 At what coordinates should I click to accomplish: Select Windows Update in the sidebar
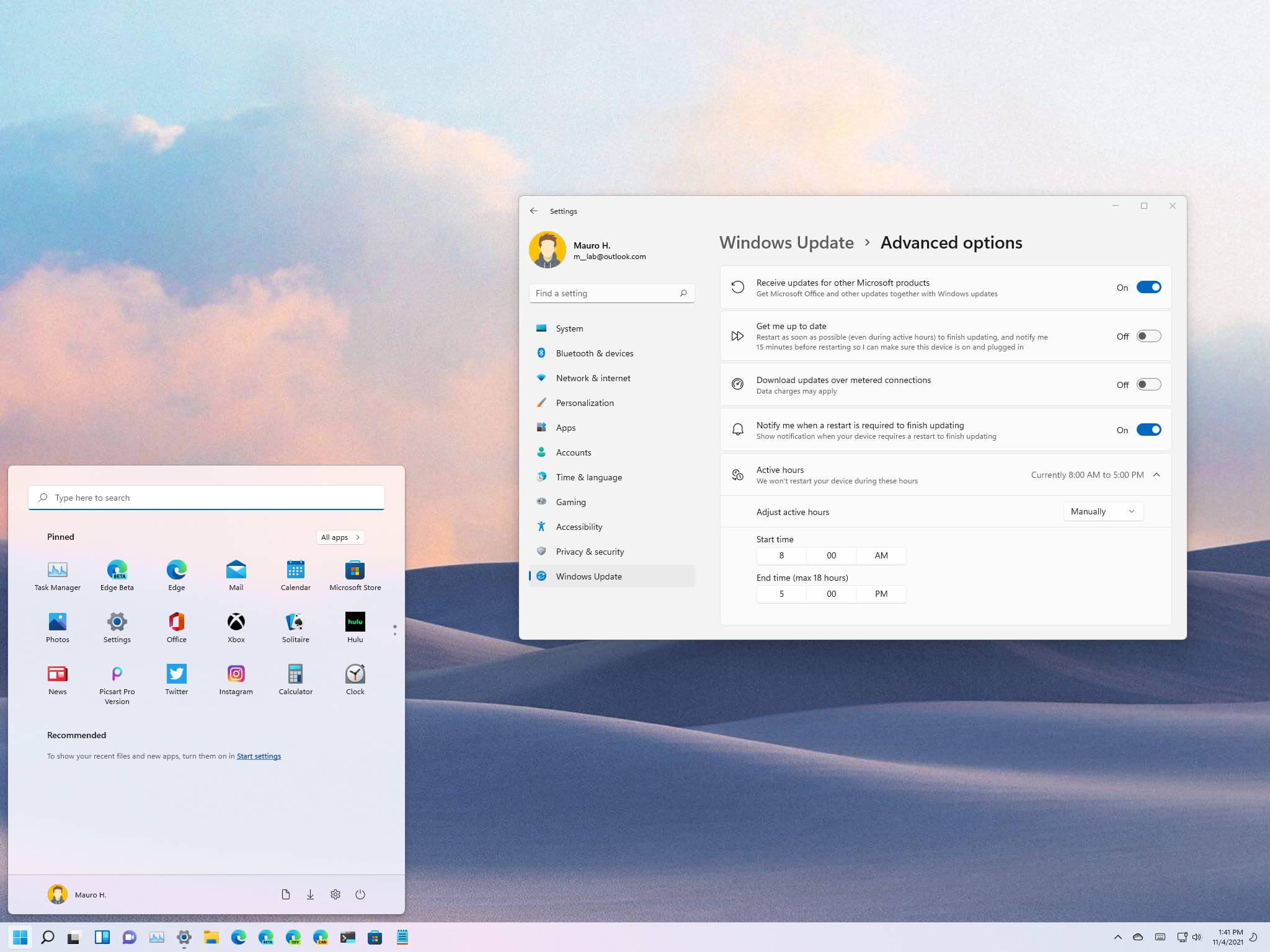point(589,576)
